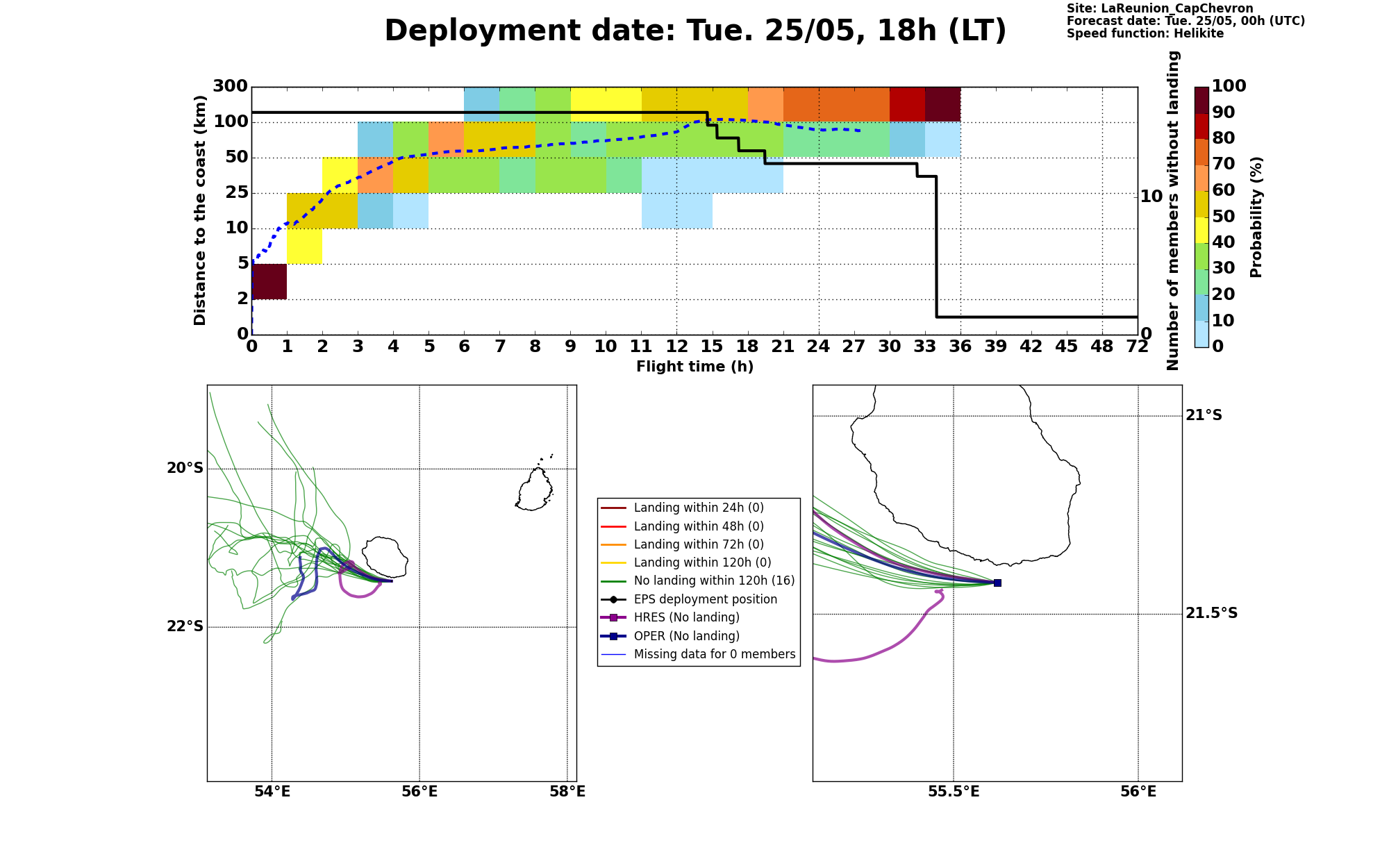
Task: Select the 100 colorbar tick label
Action: click(1229, 86)
